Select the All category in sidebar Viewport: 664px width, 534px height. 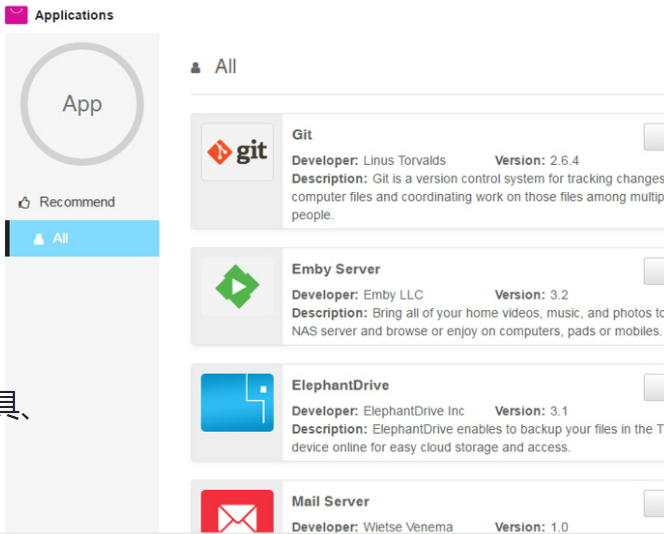82,239
